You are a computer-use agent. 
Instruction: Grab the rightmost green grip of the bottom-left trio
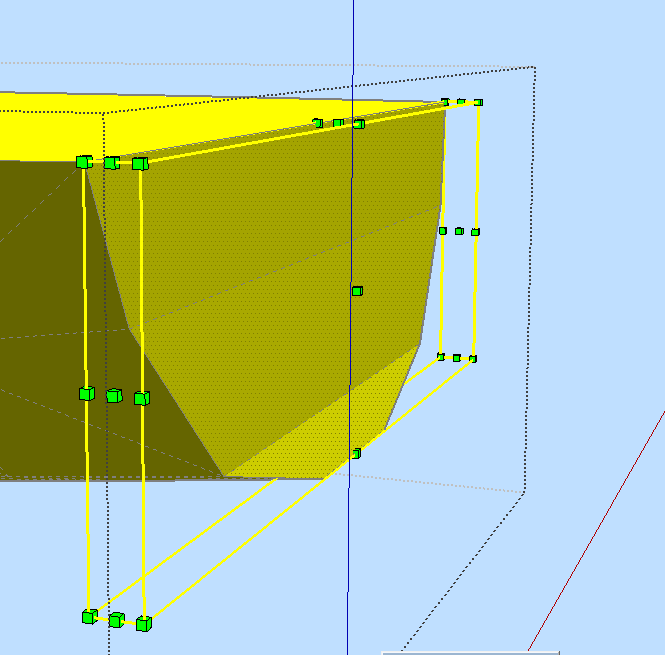click(144, 624)
